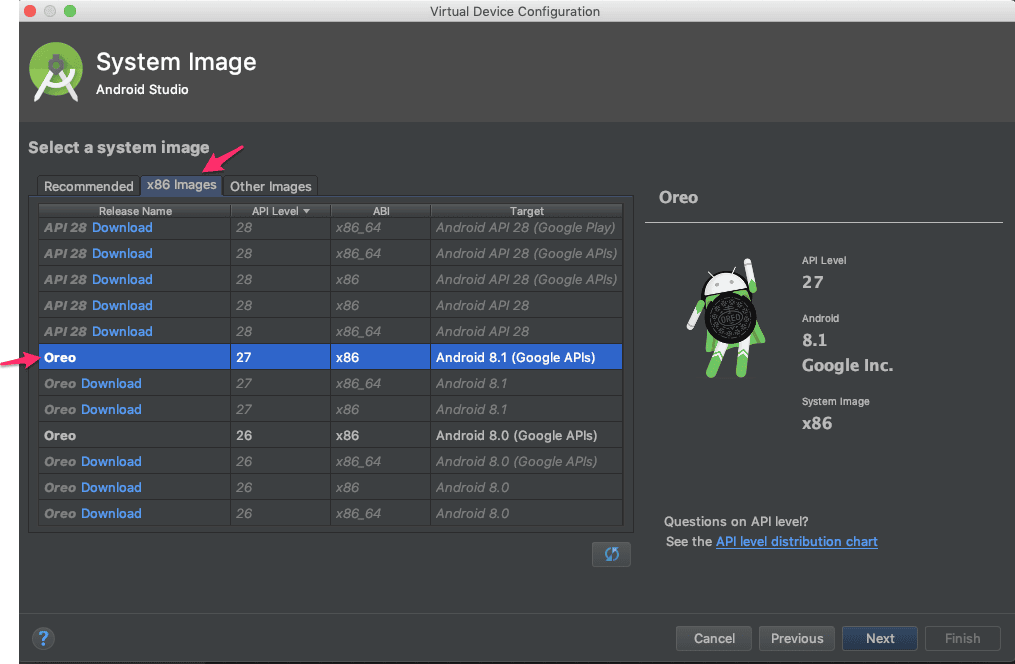This screenshot has height=664, width=1015.
Task: Switch to the Recommended tab
Action: tap(88, 186)
